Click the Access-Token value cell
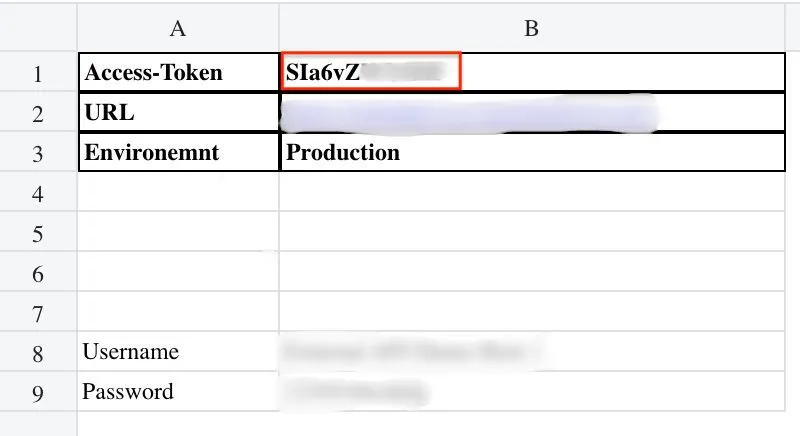The height and width of the screenshot is (436, 800). (371, 73)
